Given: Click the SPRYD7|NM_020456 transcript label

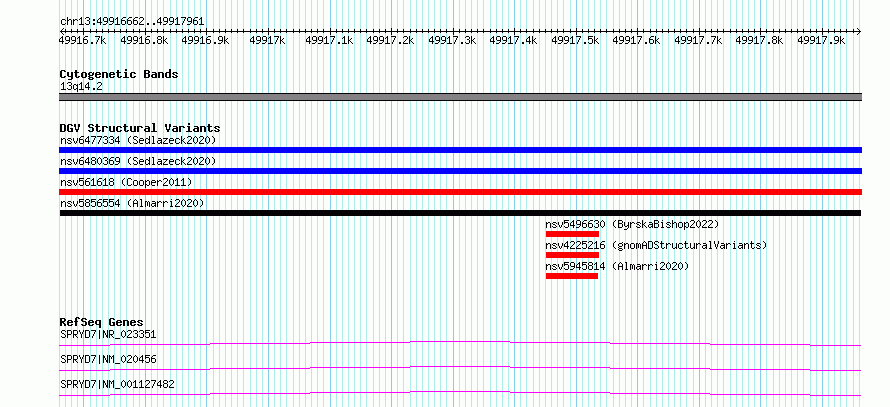Looking at the screenshot, I should tap(108, 359).
